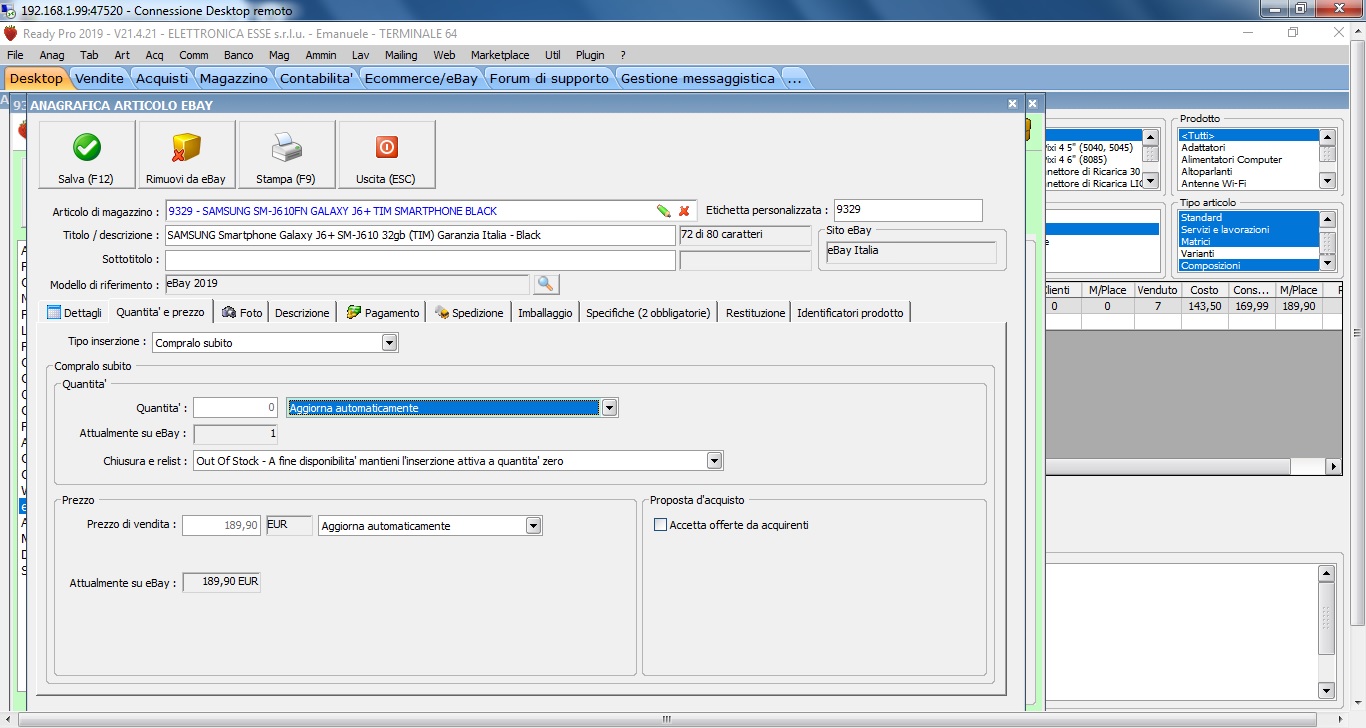The height and width of the screenshot is (728, 1366).
Task: Toggle Accetta offerte da acquirenti checkbox
Action: (x=660, y=525)
